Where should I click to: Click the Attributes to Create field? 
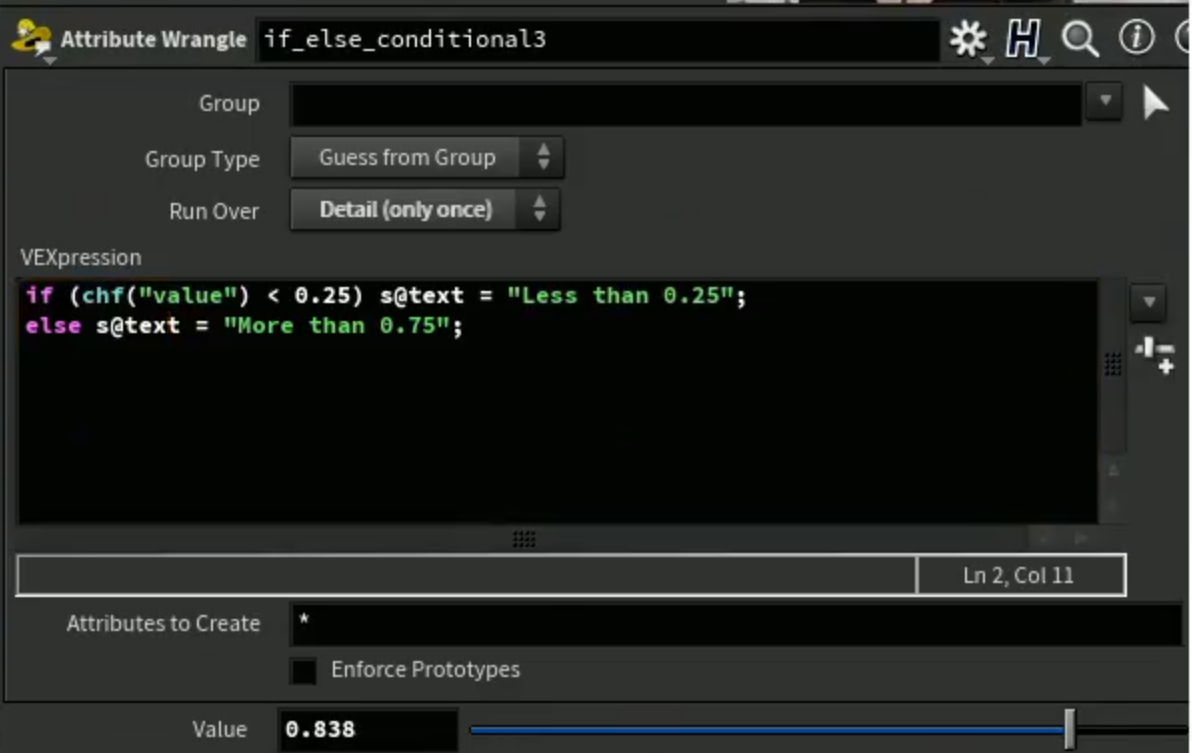[x=736, y=624]
